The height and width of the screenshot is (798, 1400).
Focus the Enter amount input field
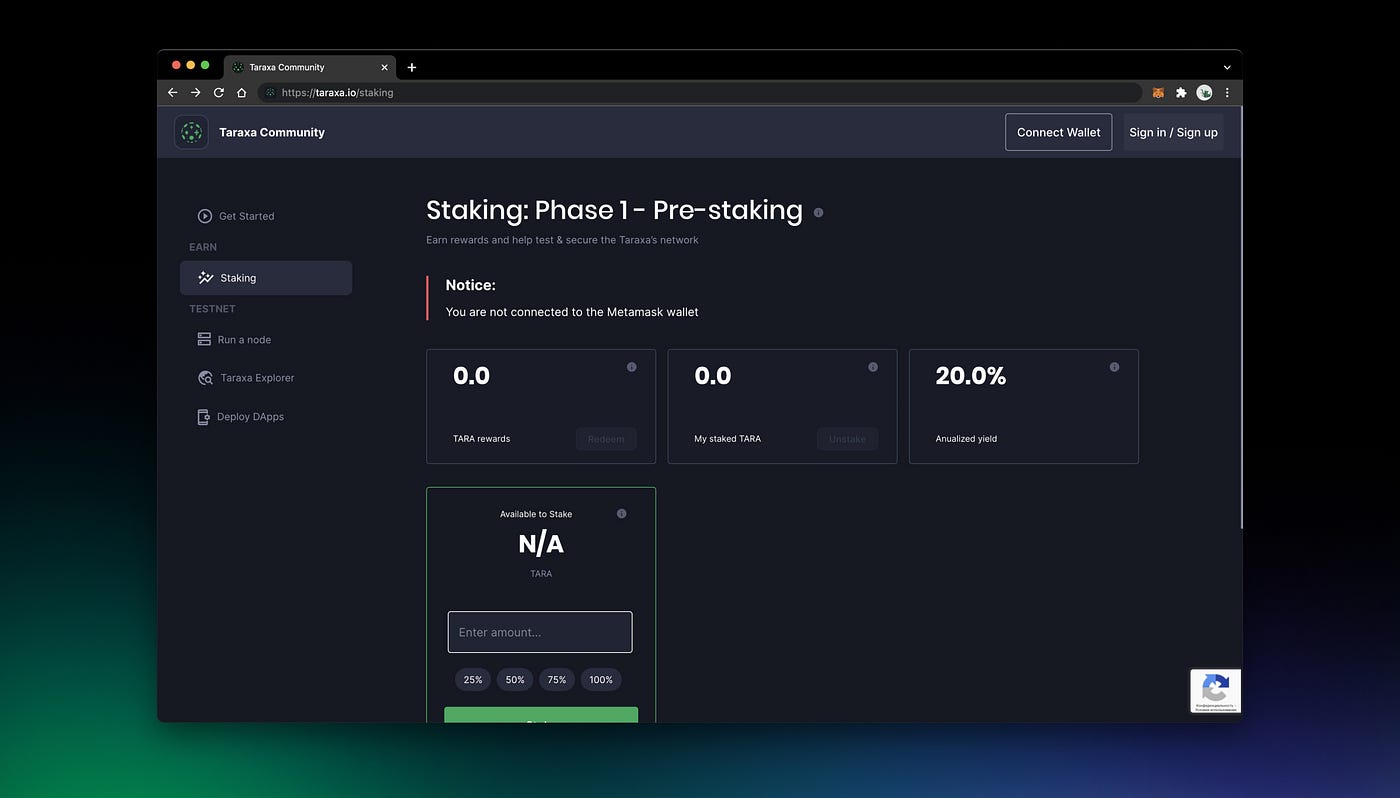pyautogui.click(x=540, y=632)
